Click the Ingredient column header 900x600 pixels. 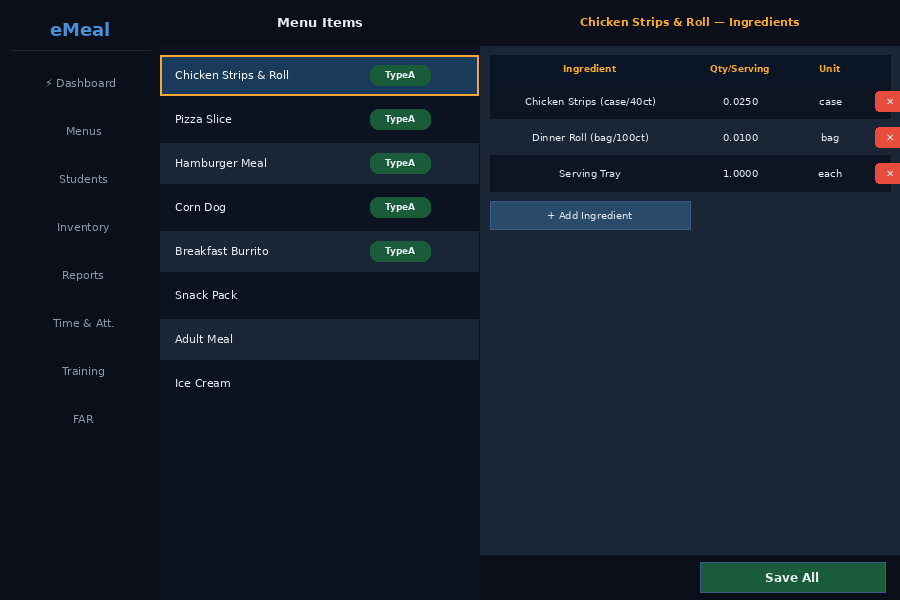click(589, 69)
